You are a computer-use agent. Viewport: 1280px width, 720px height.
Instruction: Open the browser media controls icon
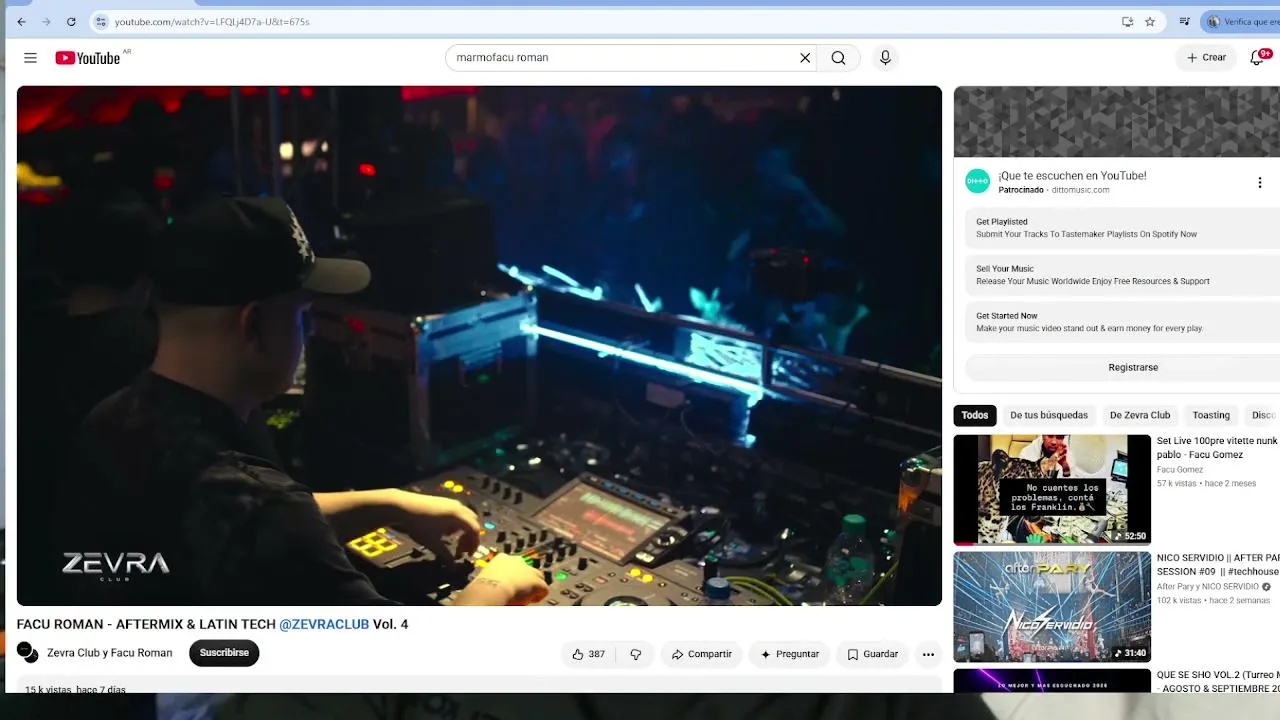1185,21
